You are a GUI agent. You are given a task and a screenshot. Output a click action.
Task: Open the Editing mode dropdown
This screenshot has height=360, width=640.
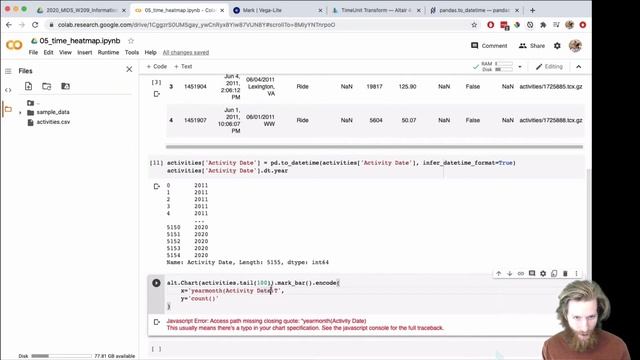pyautogui.click(x=549, y=67)
